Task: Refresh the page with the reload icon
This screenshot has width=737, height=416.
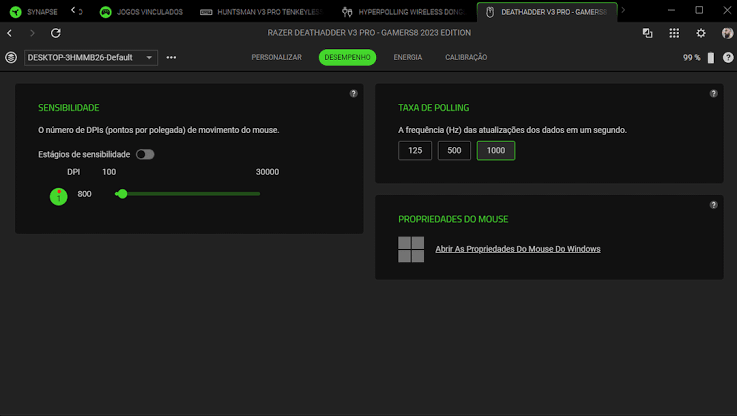Action: point(55,33)
